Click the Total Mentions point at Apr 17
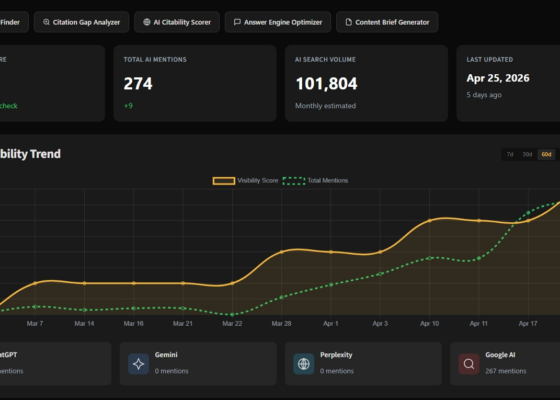Image resolution: width=560 pixels, height=400 pixels. (x=528, y=213)
